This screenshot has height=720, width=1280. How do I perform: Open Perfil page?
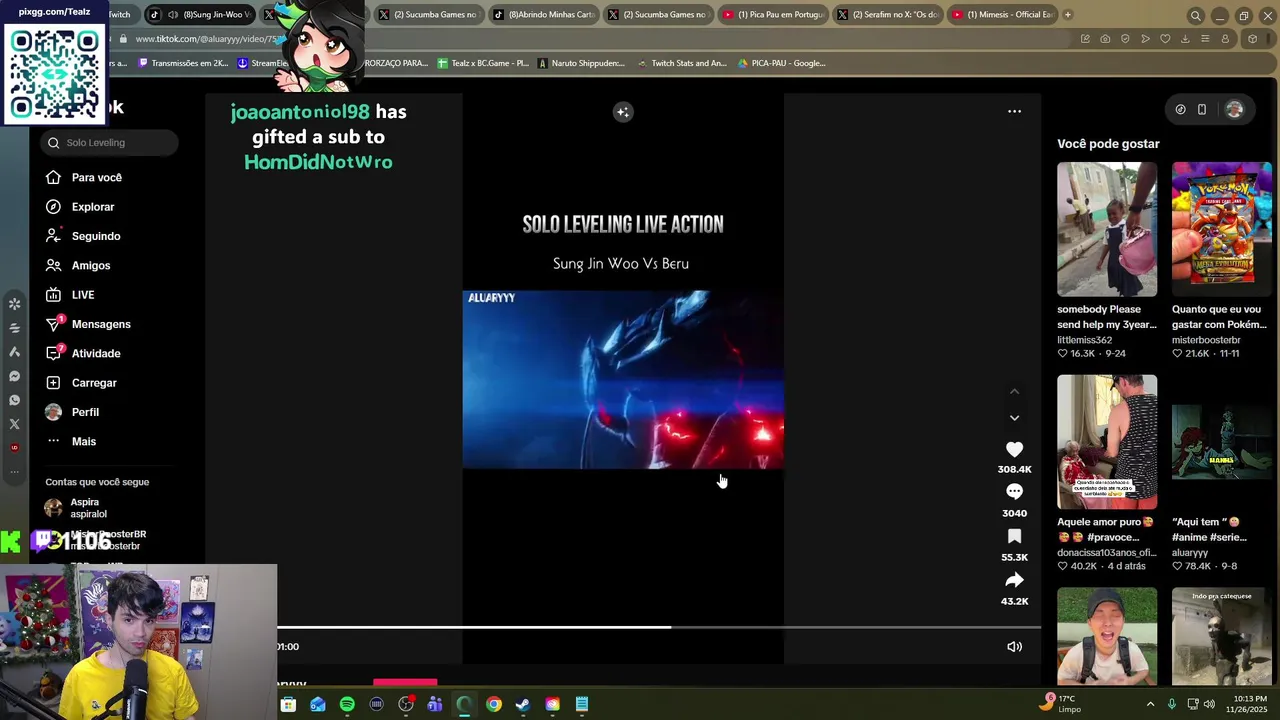pyautogui.click(x=72, y=412)
